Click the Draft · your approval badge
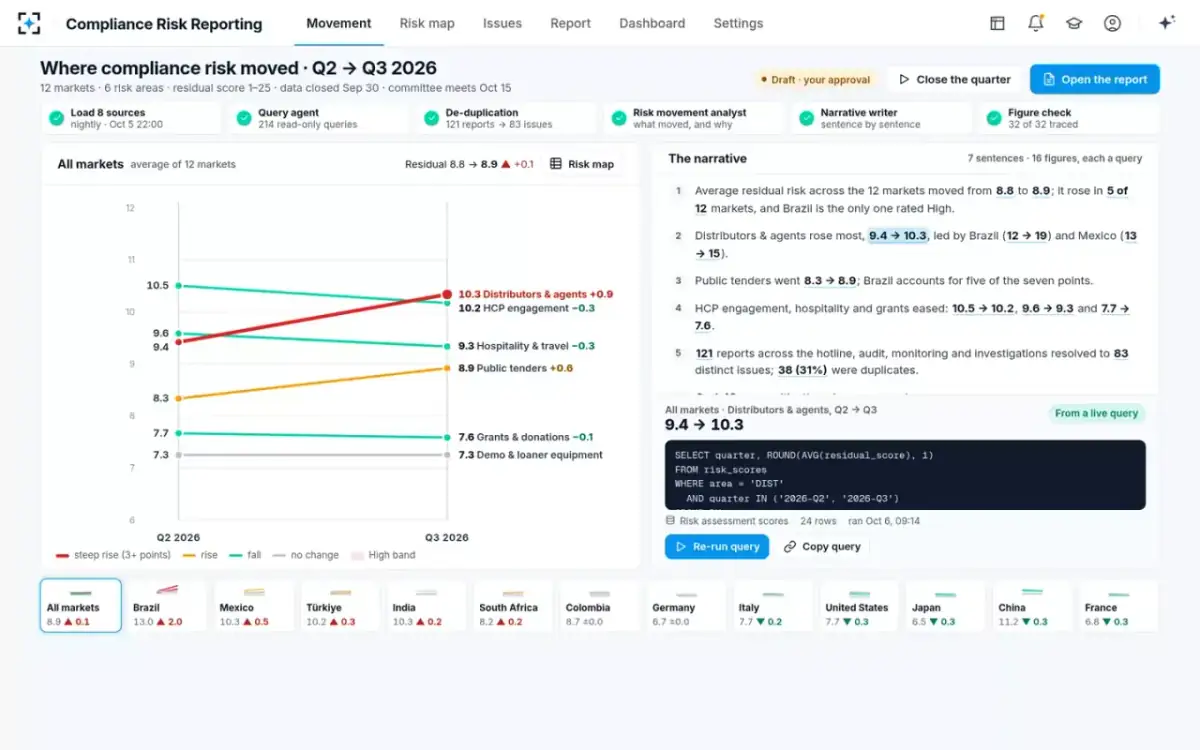Viewport: 1200px width, 750px height. click(x=814, y=80)
